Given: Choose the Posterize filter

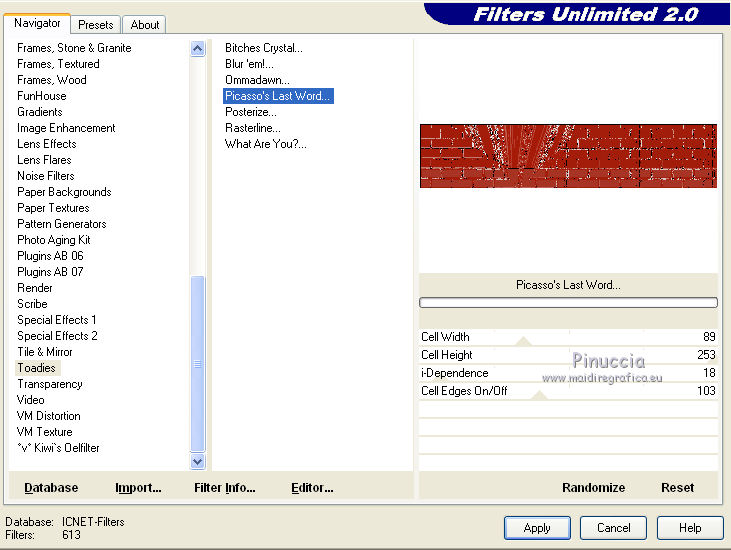Looking at the screenshot, I should point(251,112).
